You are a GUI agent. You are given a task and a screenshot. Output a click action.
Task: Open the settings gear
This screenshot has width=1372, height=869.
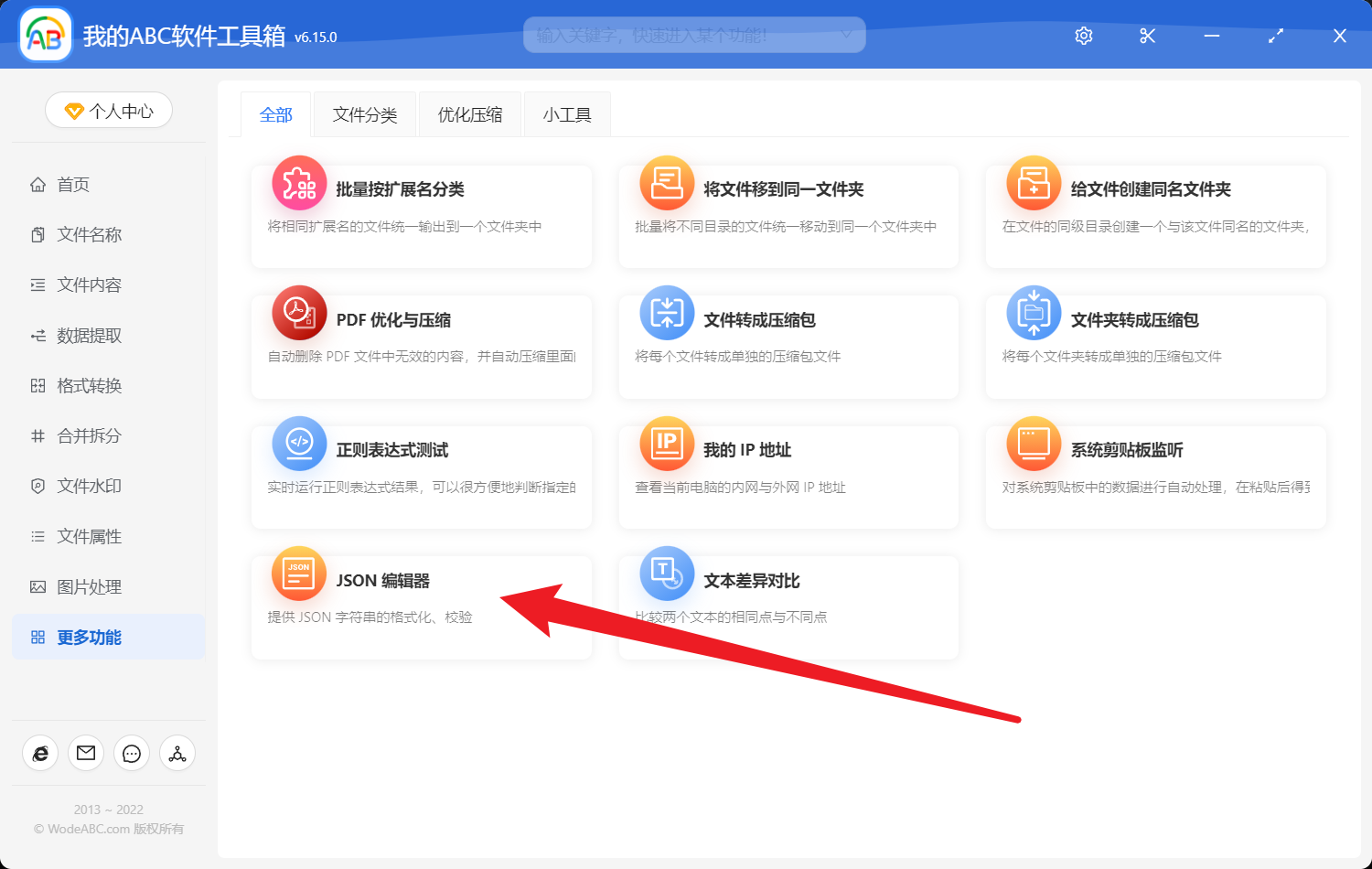(1083, 36)
